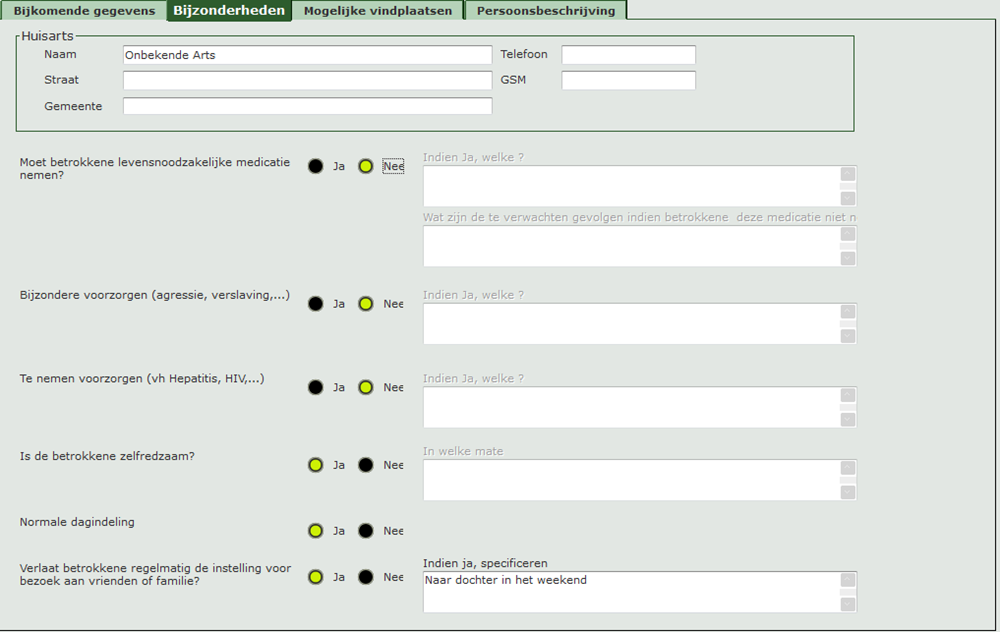This screenshot has height=632, width=1000.
Task: Choose Nee for Normale dagindeling
Action: pos(366,531)
